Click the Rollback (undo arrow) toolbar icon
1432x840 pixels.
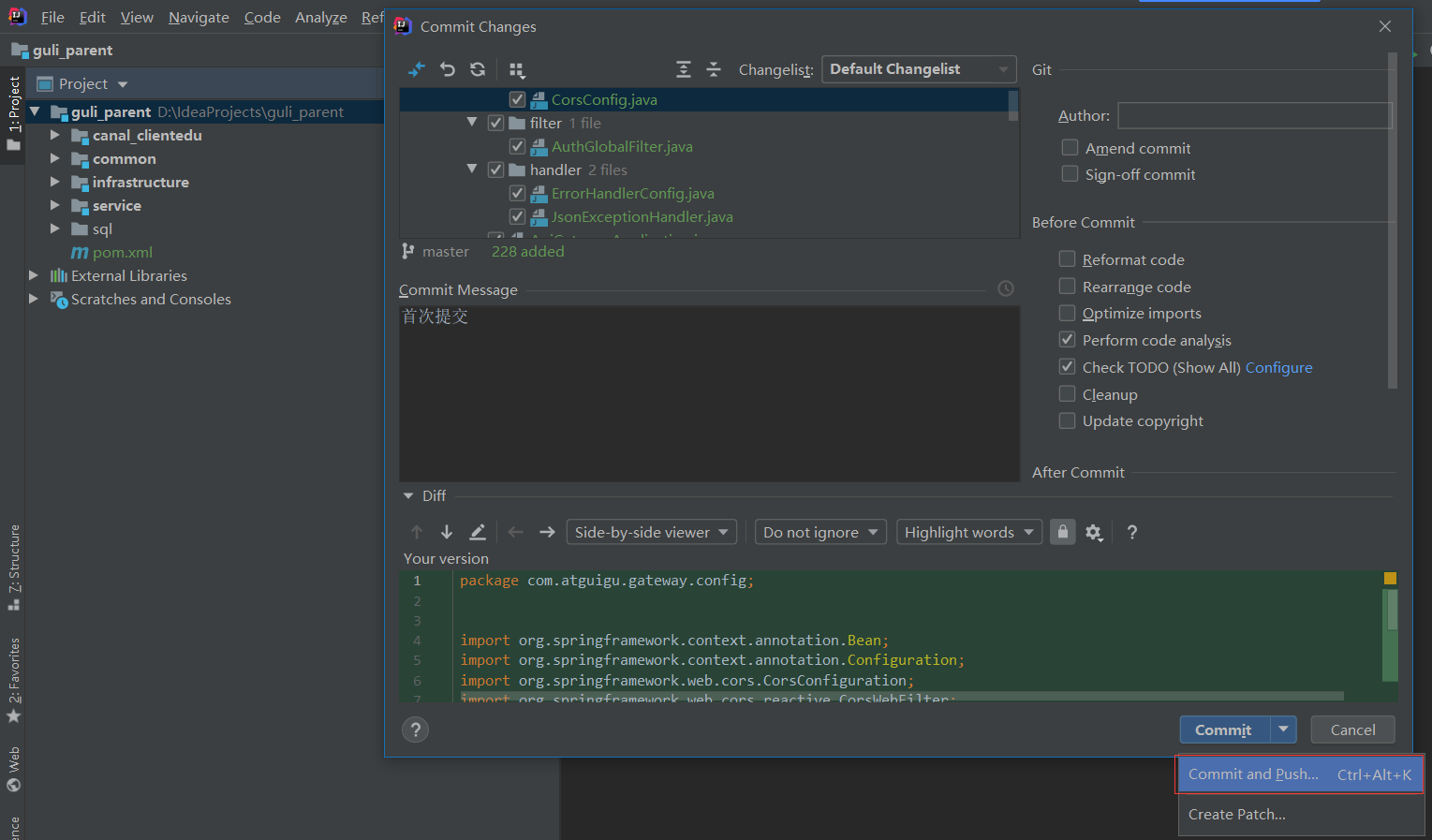click(x=448, y=69)
